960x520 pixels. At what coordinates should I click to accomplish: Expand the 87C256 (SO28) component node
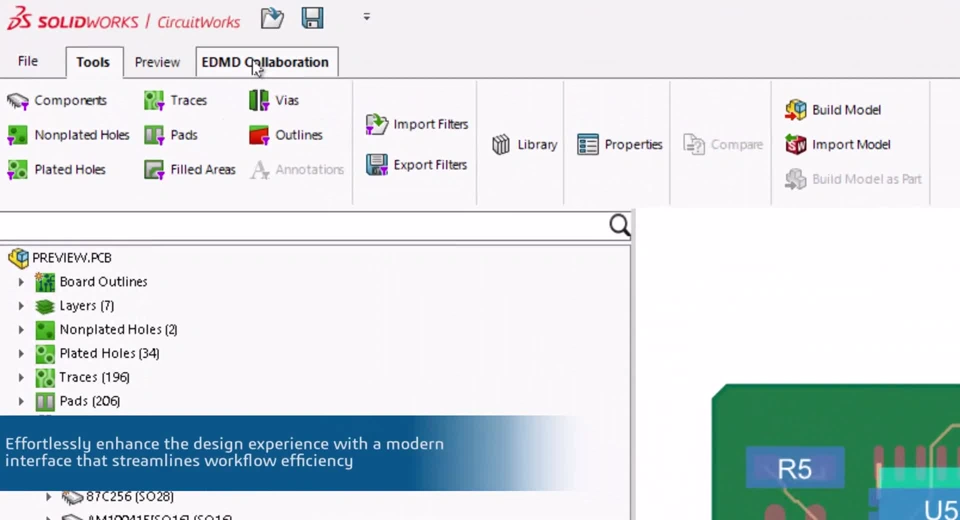pos(48,497)
